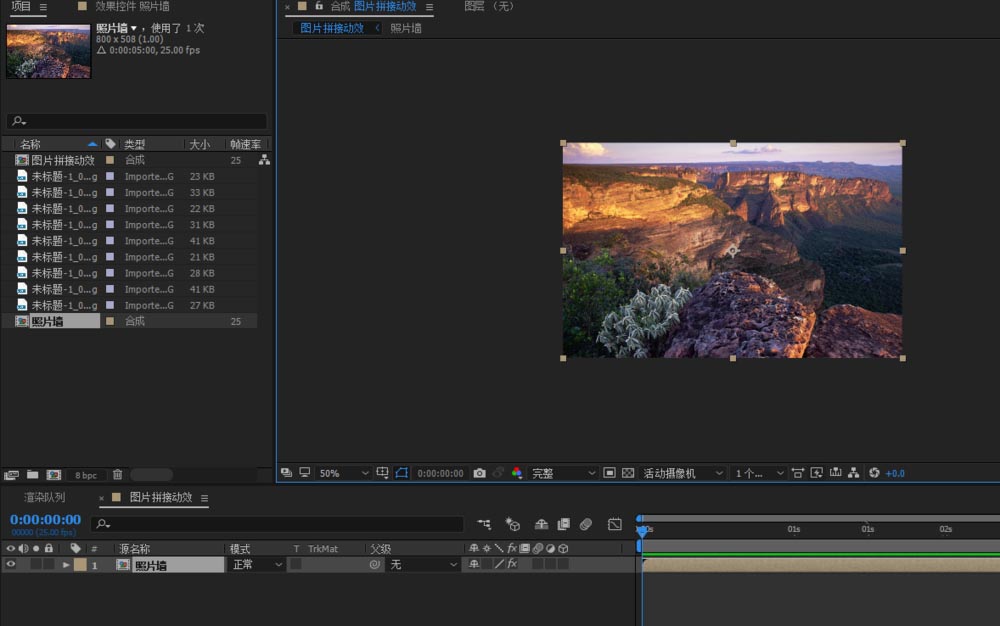Click the snapshot camera icon in viewer
This screenshot has width=1000, height=626.
480,473
